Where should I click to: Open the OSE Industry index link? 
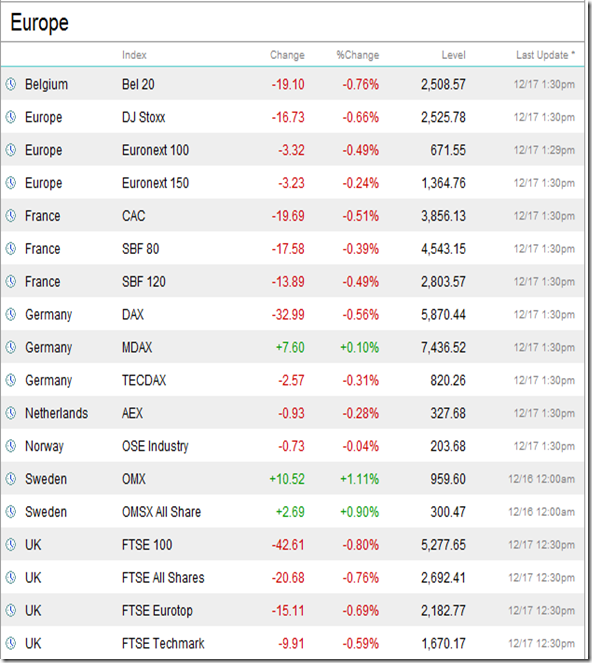click(x=155, y=446)
